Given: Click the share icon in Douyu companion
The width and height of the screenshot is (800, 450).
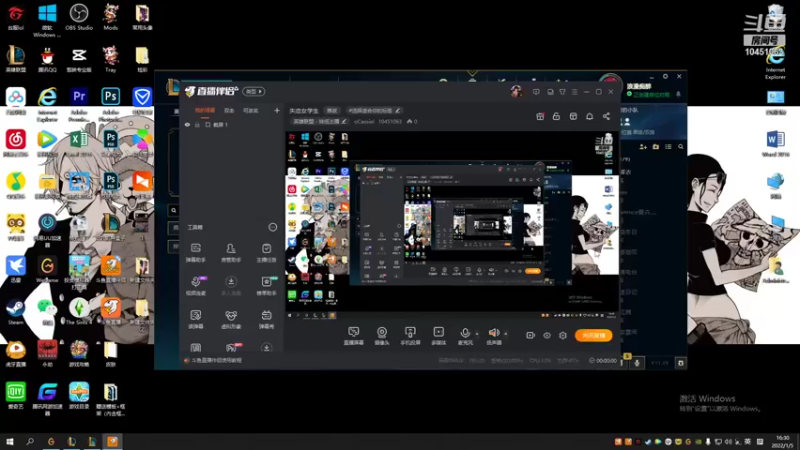Looking at the screenshot, I should pos(606,116).
